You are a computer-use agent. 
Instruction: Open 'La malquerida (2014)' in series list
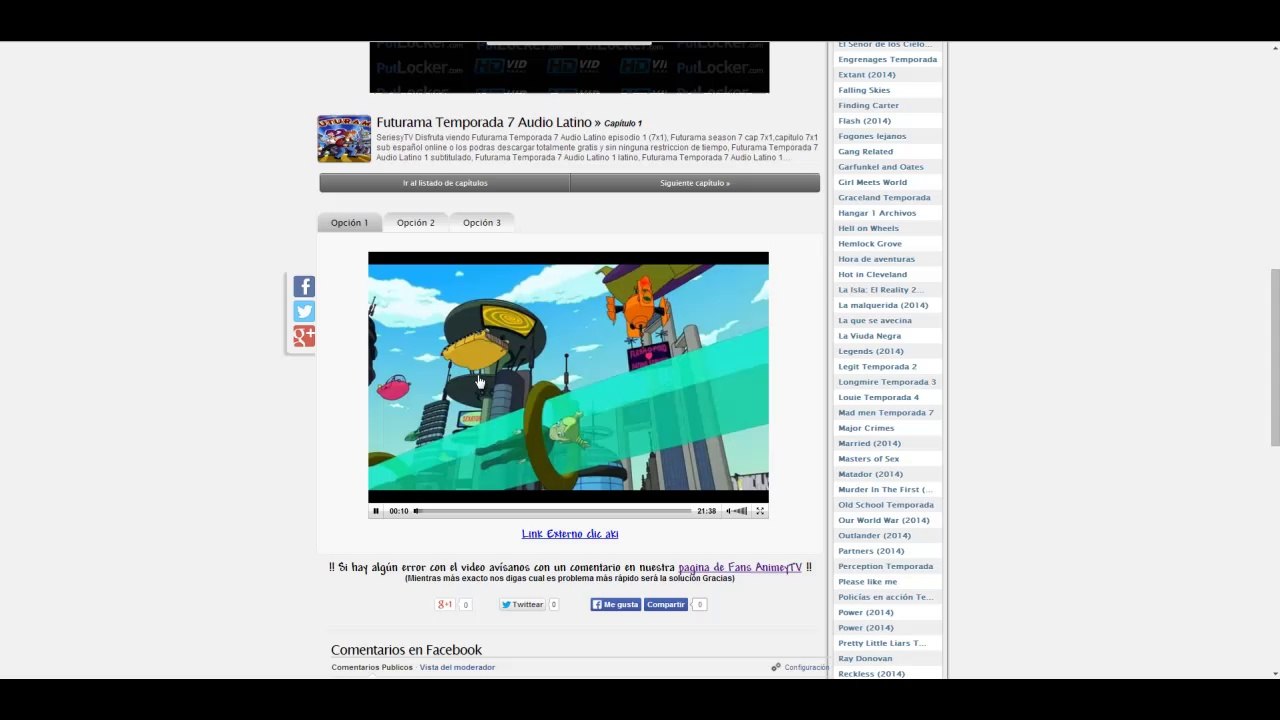pos(883,305)
